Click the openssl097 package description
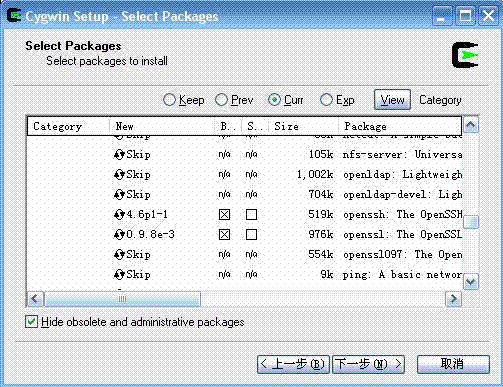Image resolution: width=503 pixels, height=387 pixels. pyautogui.click(x=403, y=255)
